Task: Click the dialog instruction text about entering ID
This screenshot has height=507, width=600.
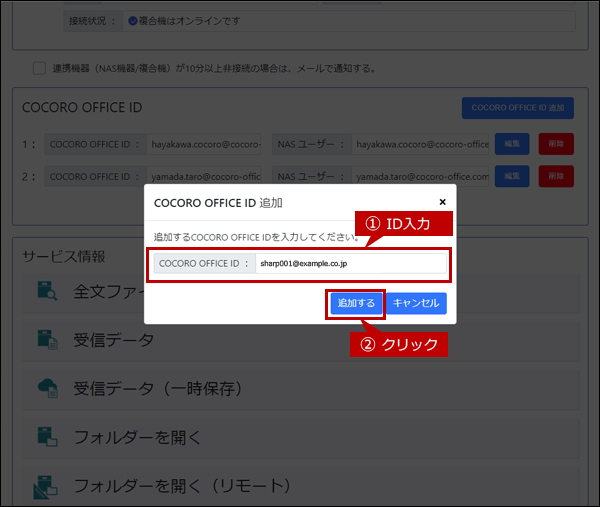Action: coord(256,237)
